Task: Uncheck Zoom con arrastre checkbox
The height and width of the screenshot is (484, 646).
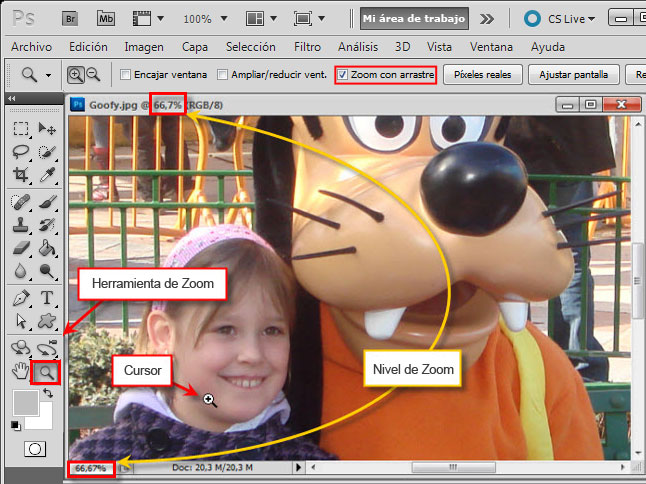Action: pos(342,75)
